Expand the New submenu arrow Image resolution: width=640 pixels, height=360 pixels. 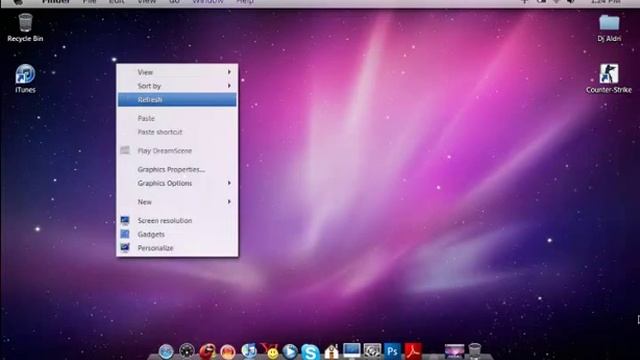(229, 202)
